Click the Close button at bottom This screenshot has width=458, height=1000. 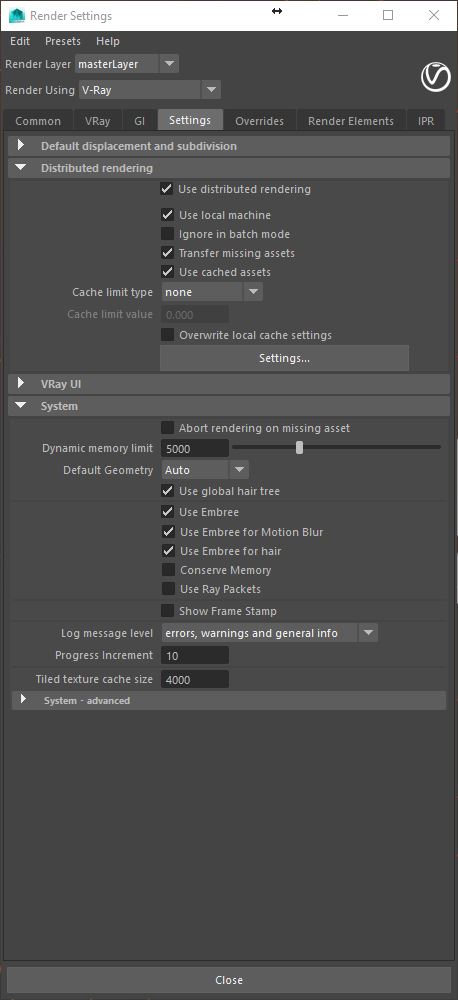pos(228,980)
